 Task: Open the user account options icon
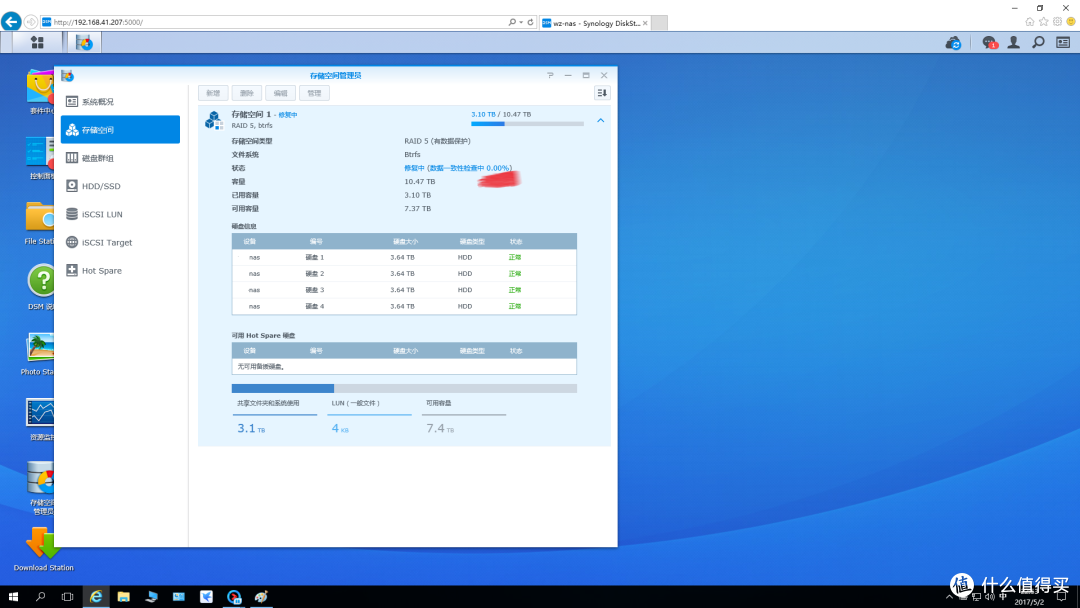click(1014, 43)
